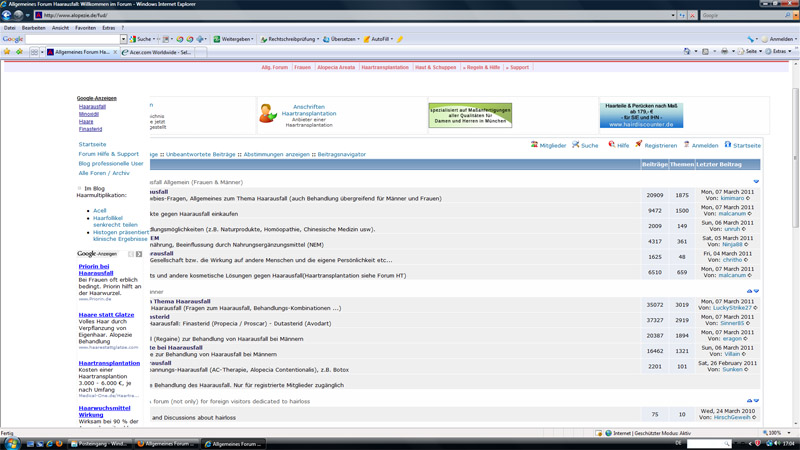Click the browser address bar
Viewport: 800px width, 450px height.
coord(350,15)
